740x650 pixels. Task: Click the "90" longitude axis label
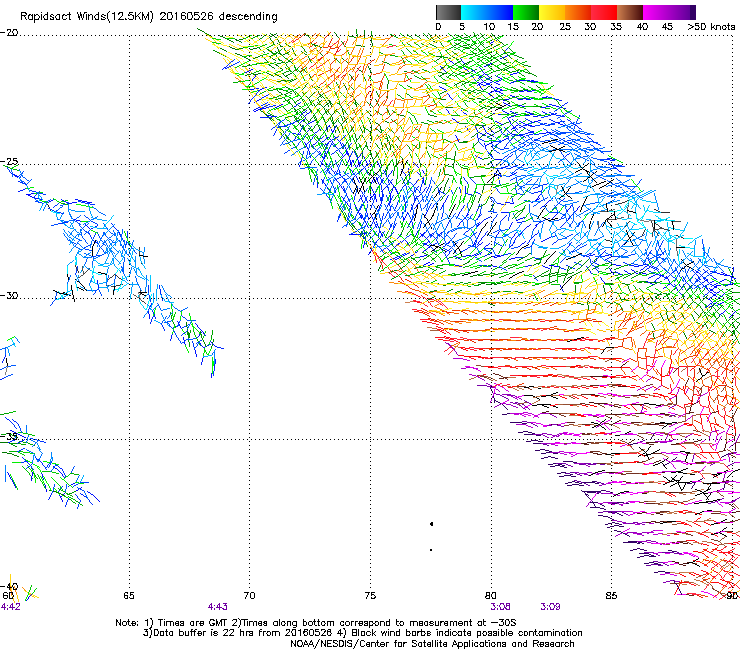pyautogui.click(x=732, y=596)
